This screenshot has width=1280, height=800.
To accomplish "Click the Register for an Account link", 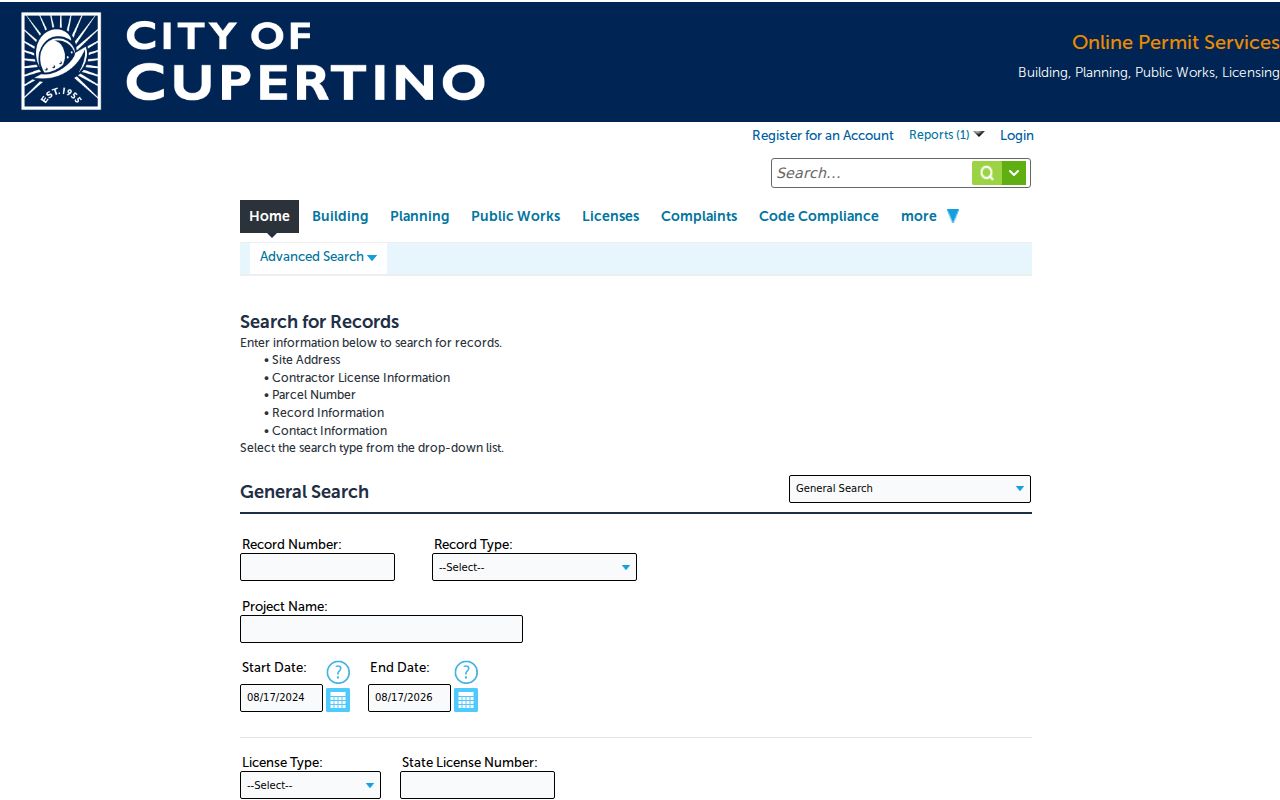I will point(823,135).
